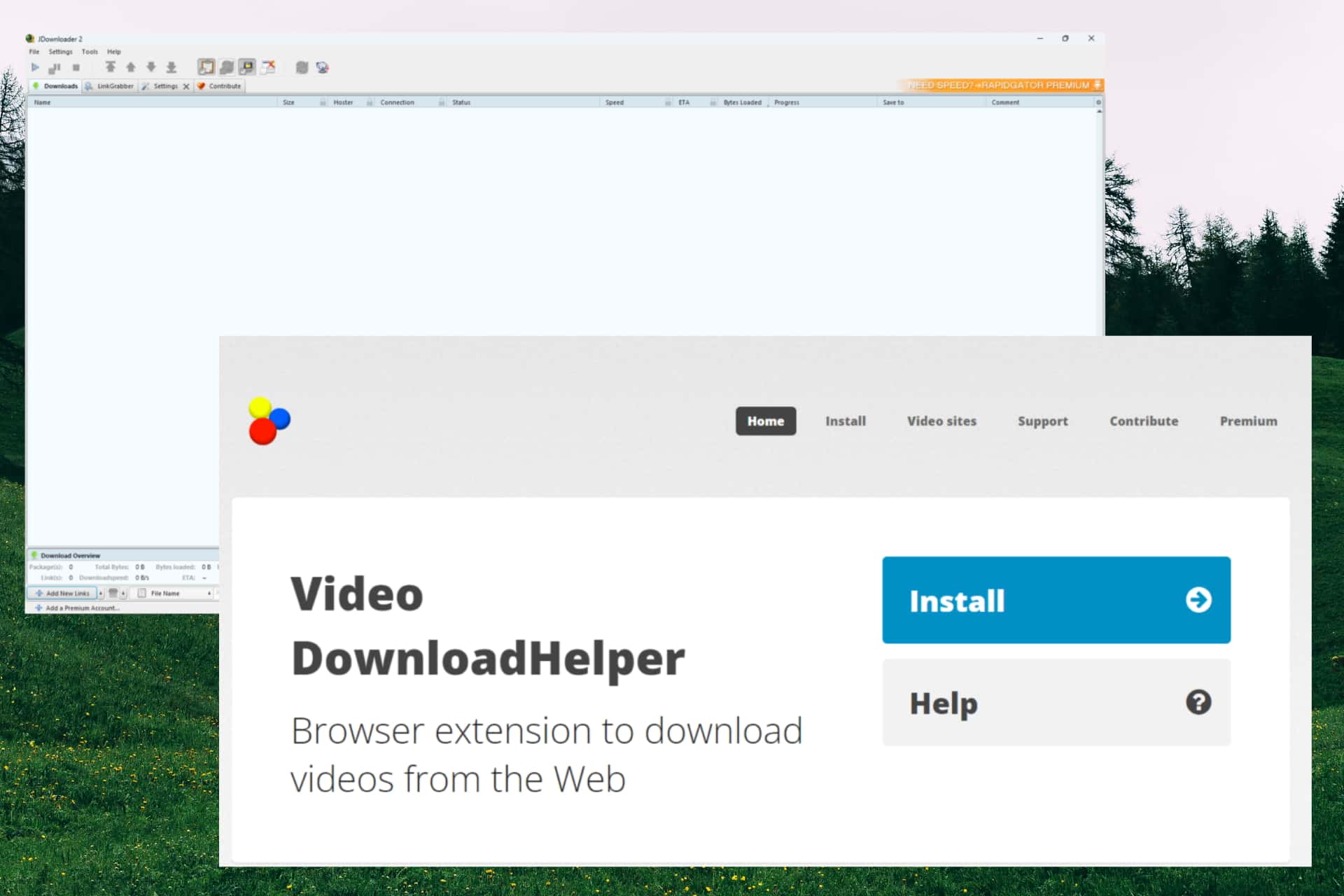Toggle the lock icon on ETA column

(x=713, y=102)
